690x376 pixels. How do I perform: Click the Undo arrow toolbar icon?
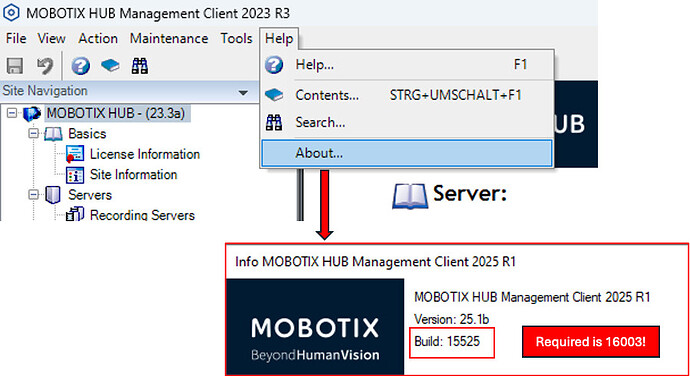tap(45, 66)
